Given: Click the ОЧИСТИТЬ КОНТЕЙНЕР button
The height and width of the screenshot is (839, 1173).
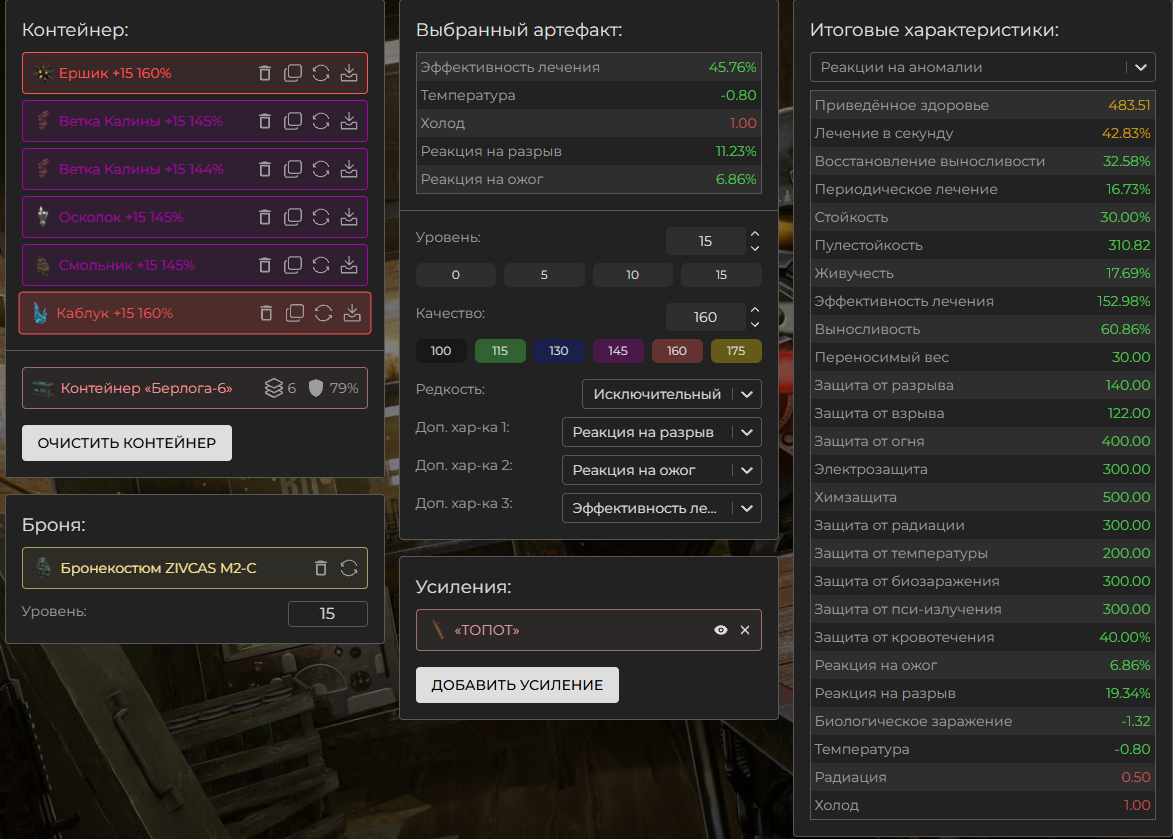Looking at the screenshot, I should pos(127,443).
